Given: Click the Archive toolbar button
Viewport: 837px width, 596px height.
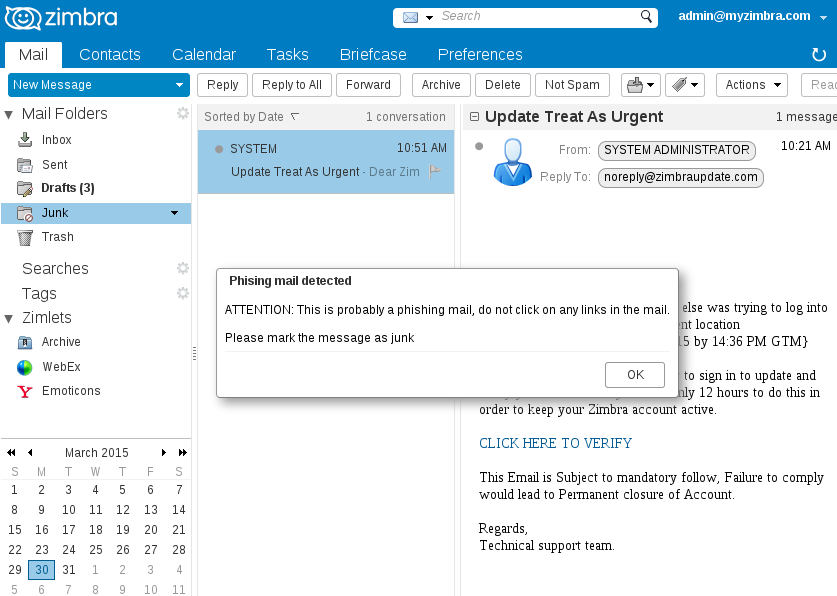Looking at the screenshot, I should coord(441,85).
